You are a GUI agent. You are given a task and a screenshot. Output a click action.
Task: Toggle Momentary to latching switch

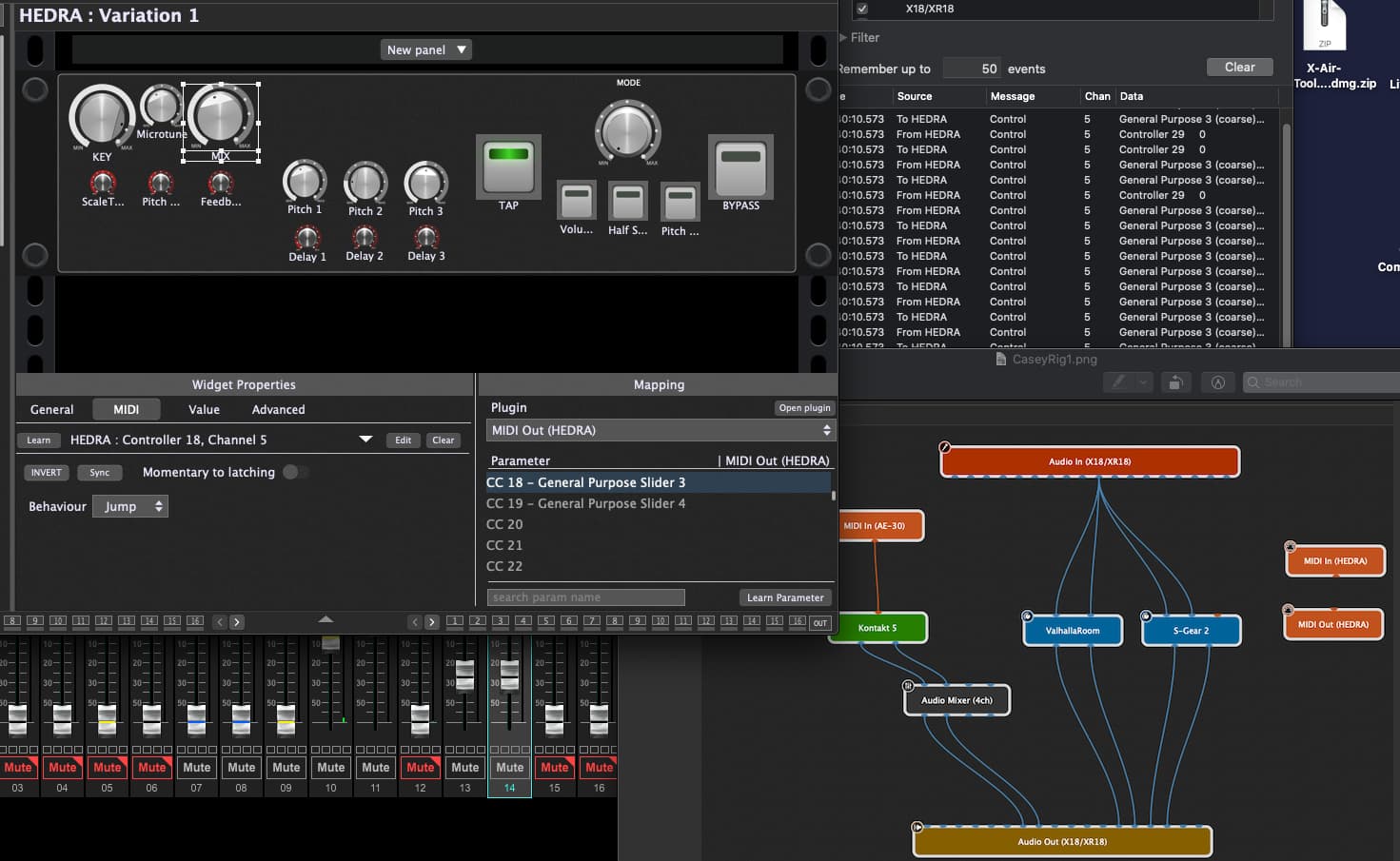point(294,473)
